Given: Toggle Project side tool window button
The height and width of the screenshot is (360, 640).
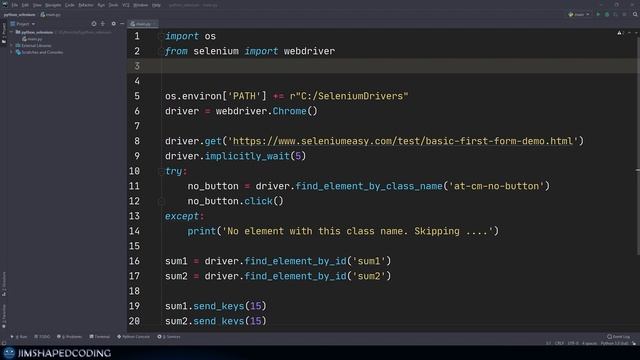Looking at the screenshot, I should tap(4, 33).
